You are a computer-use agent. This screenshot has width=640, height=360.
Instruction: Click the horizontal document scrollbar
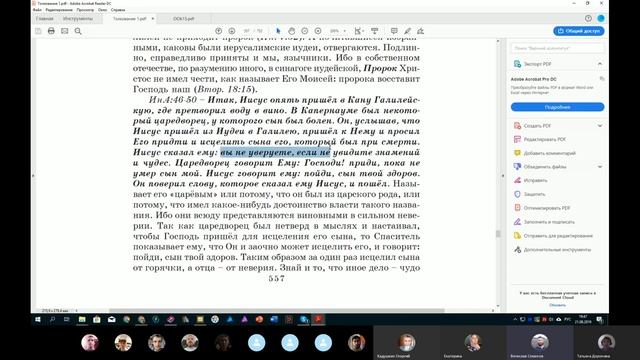[277, 311]
